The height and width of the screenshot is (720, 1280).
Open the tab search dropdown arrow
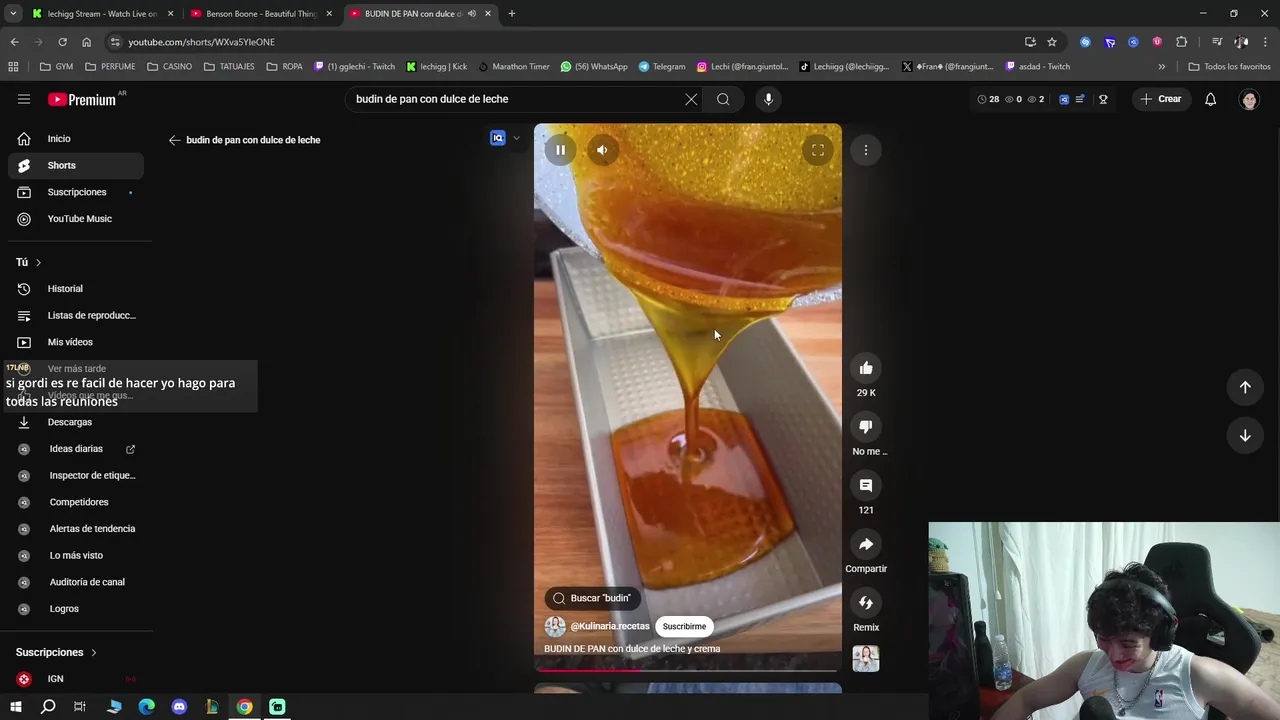(x=13, y=14)
